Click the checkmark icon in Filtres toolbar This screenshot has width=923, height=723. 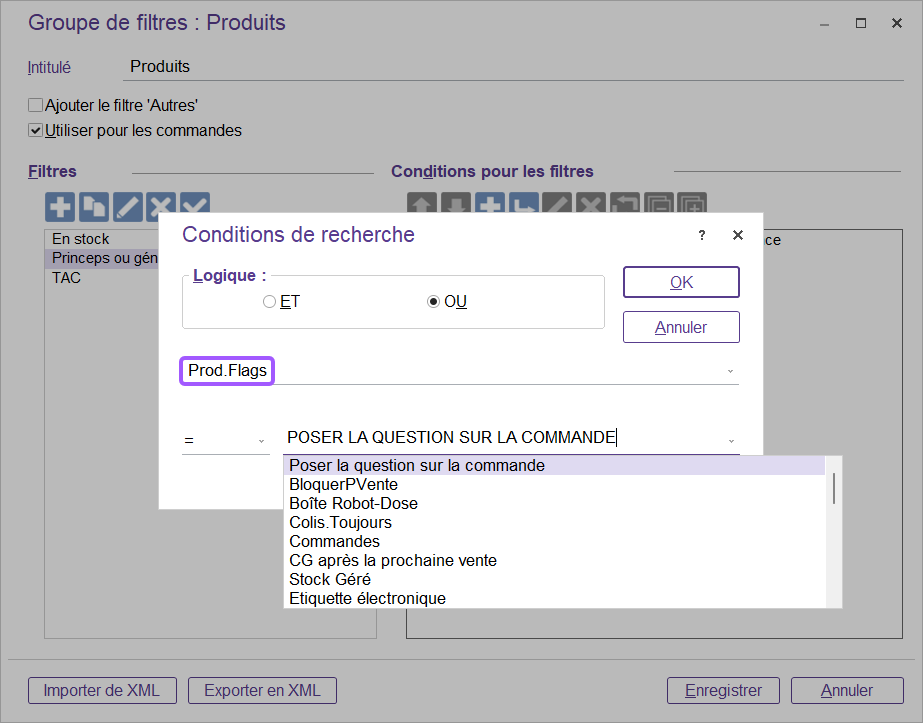[194, 207]
